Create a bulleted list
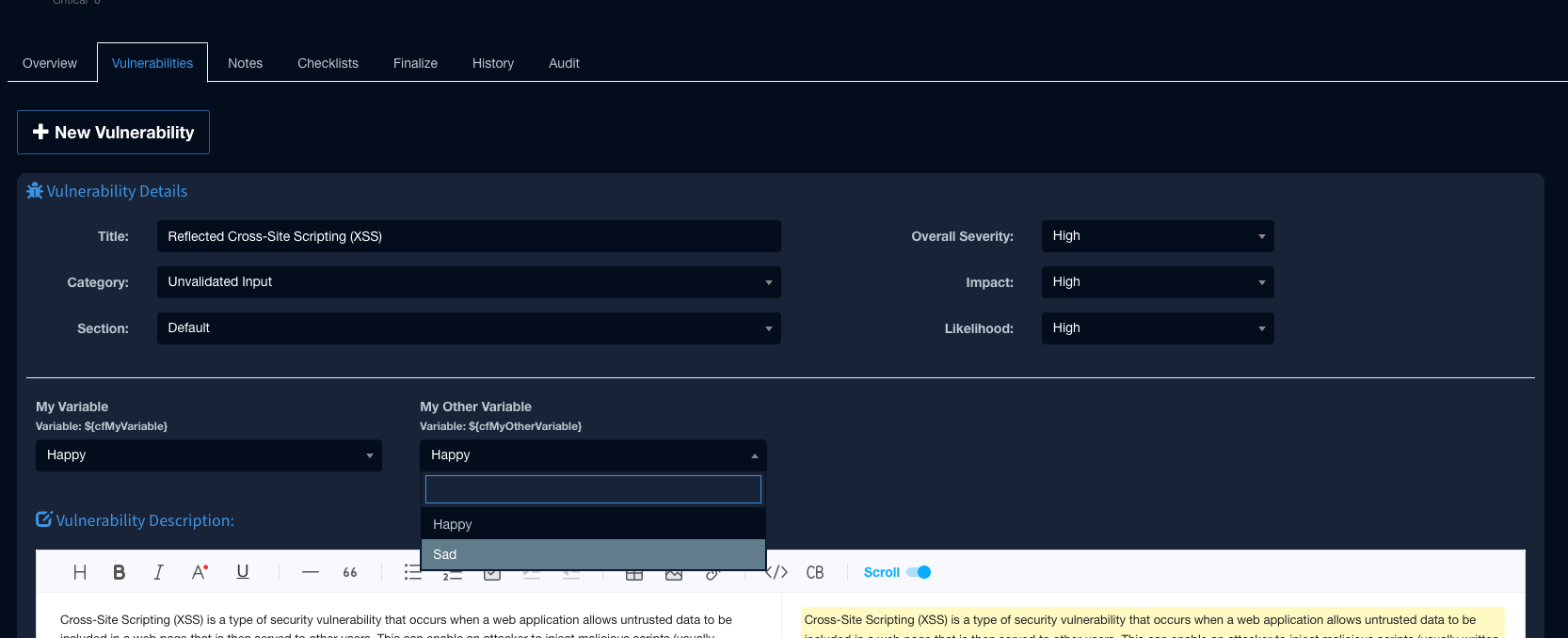 pyautogui.click(x=412, y=572)
